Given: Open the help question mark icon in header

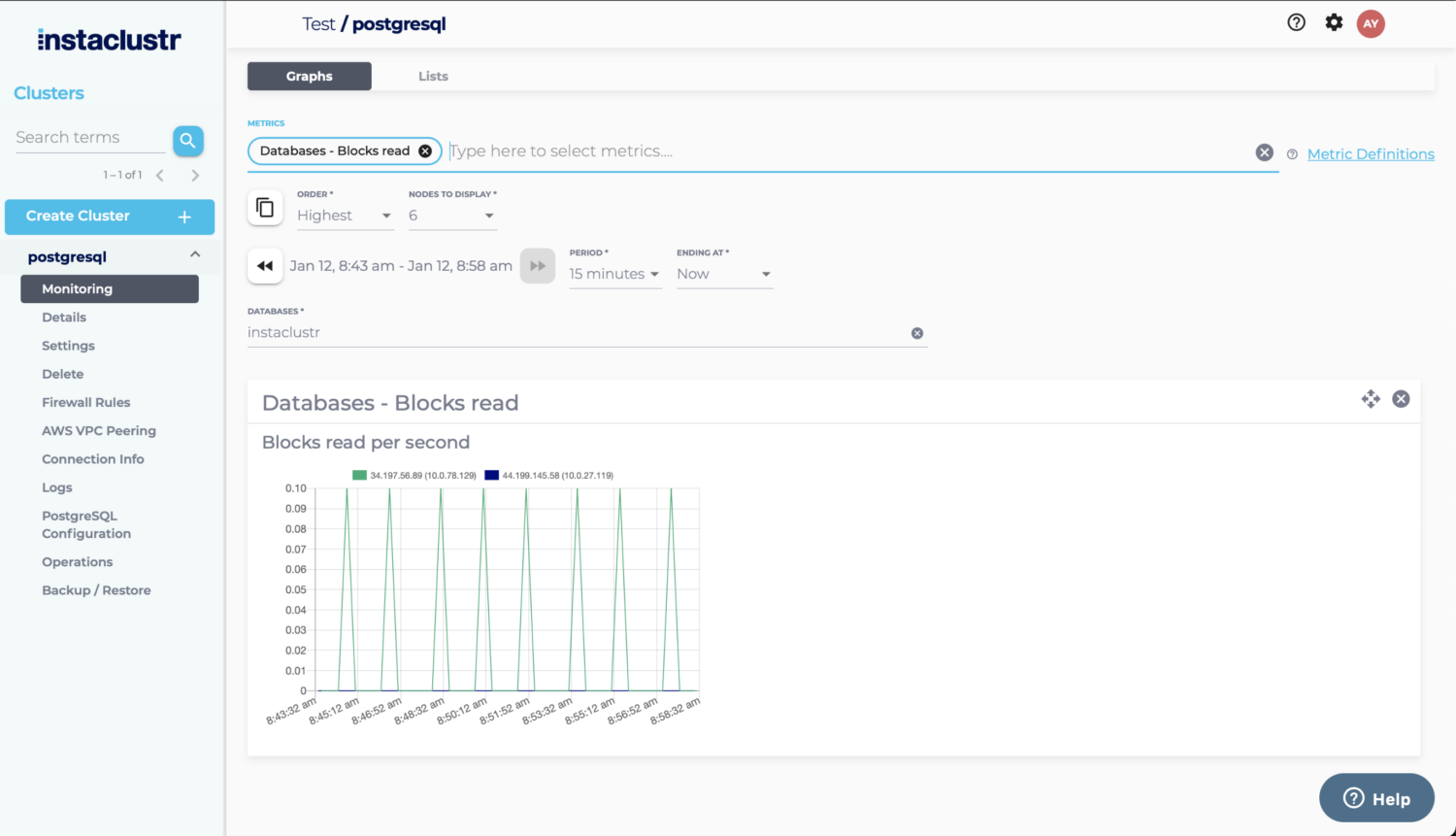Looking at the screenshot, I should point(1296,23).
